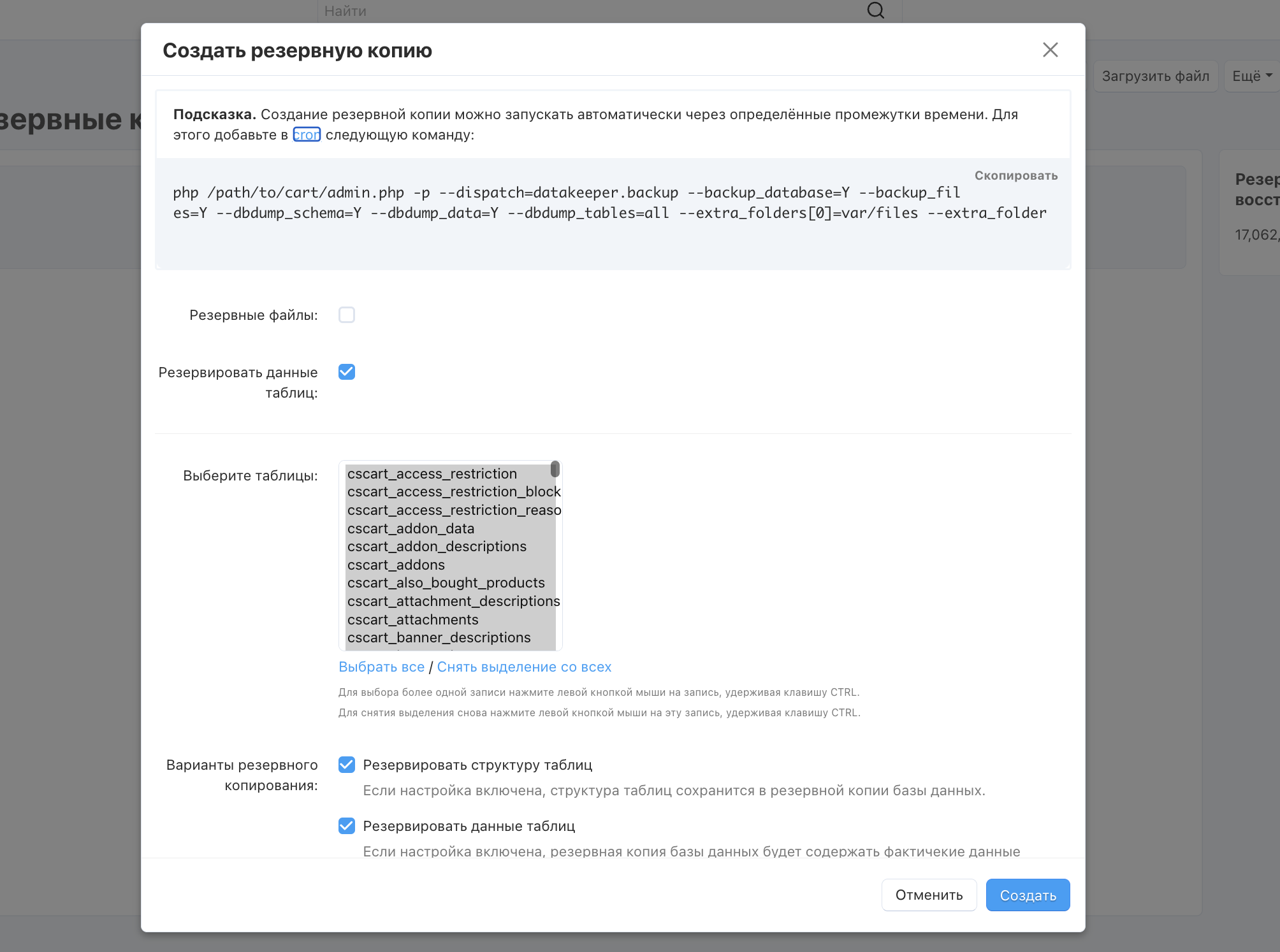Uncheck table data under backup options

click(347, 826)
